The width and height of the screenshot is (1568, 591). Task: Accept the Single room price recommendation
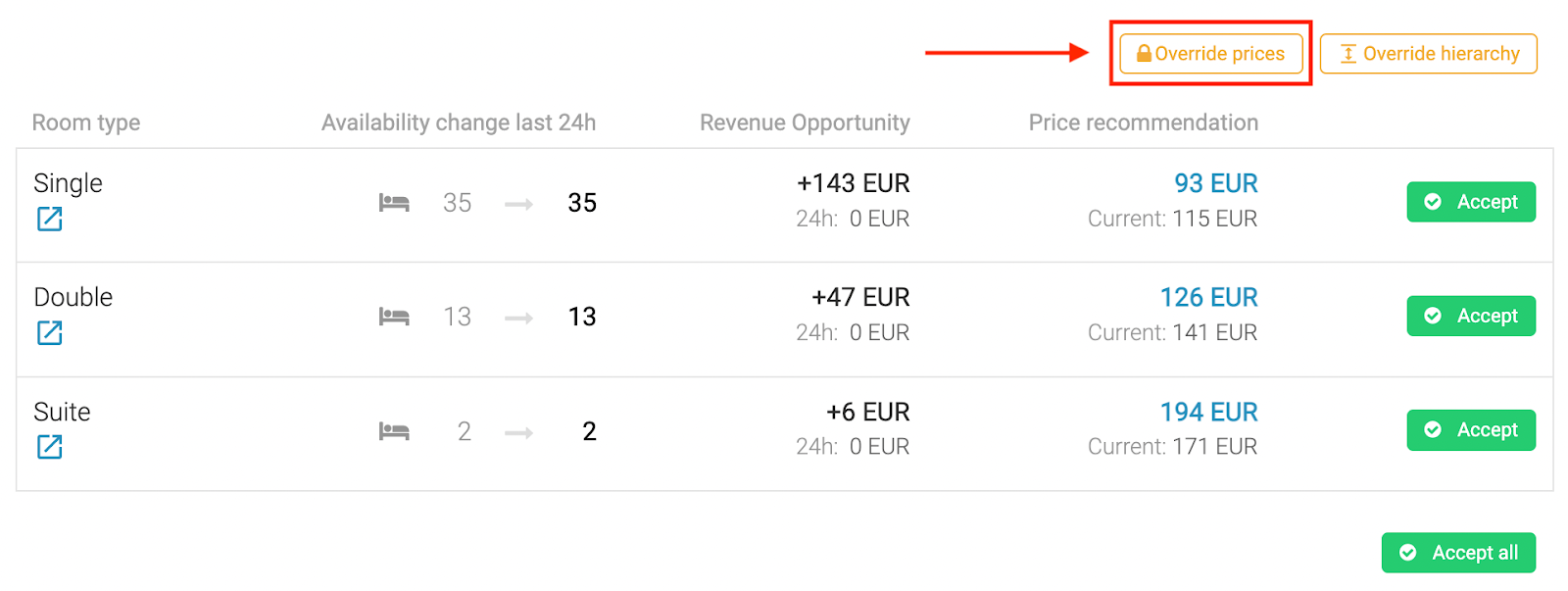[x=1470, y=202]
